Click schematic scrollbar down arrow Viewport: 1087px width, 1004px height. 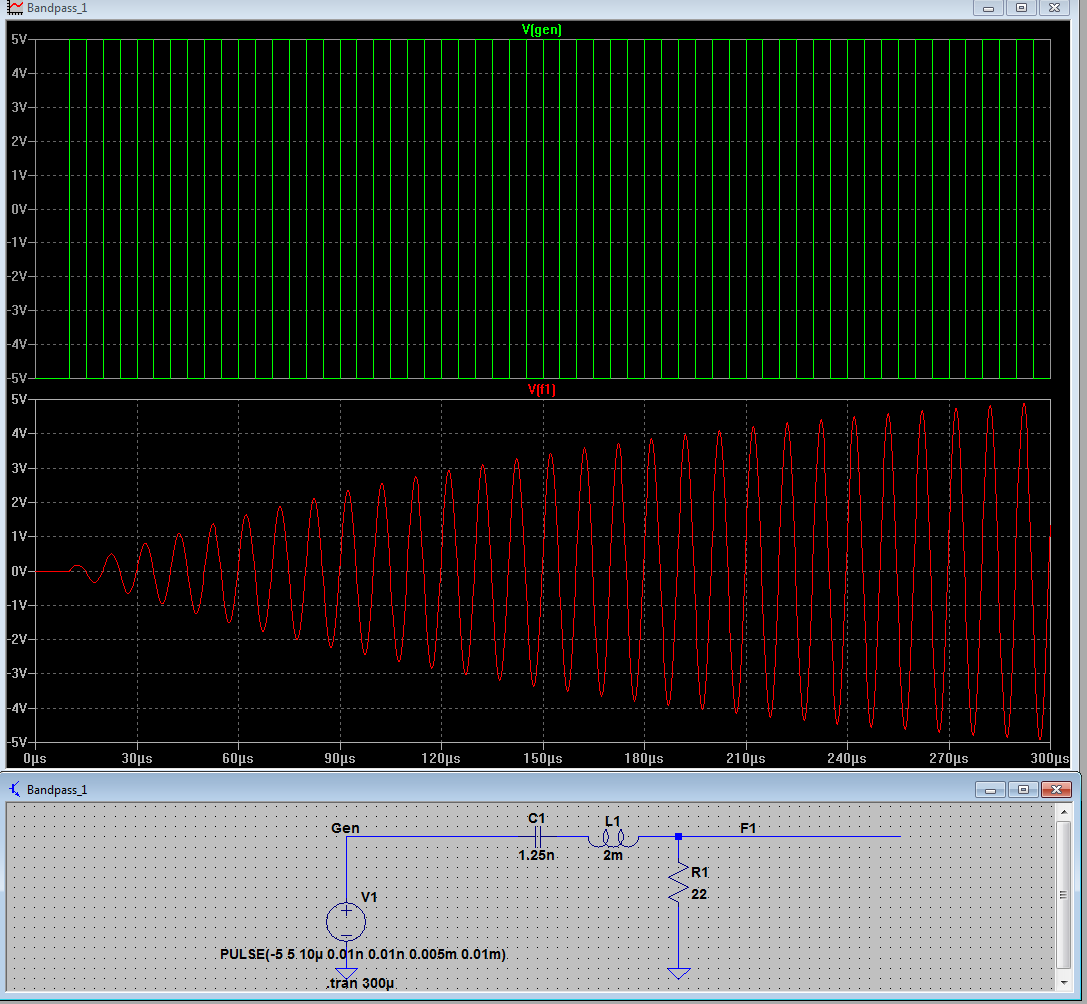(1063, 982)
